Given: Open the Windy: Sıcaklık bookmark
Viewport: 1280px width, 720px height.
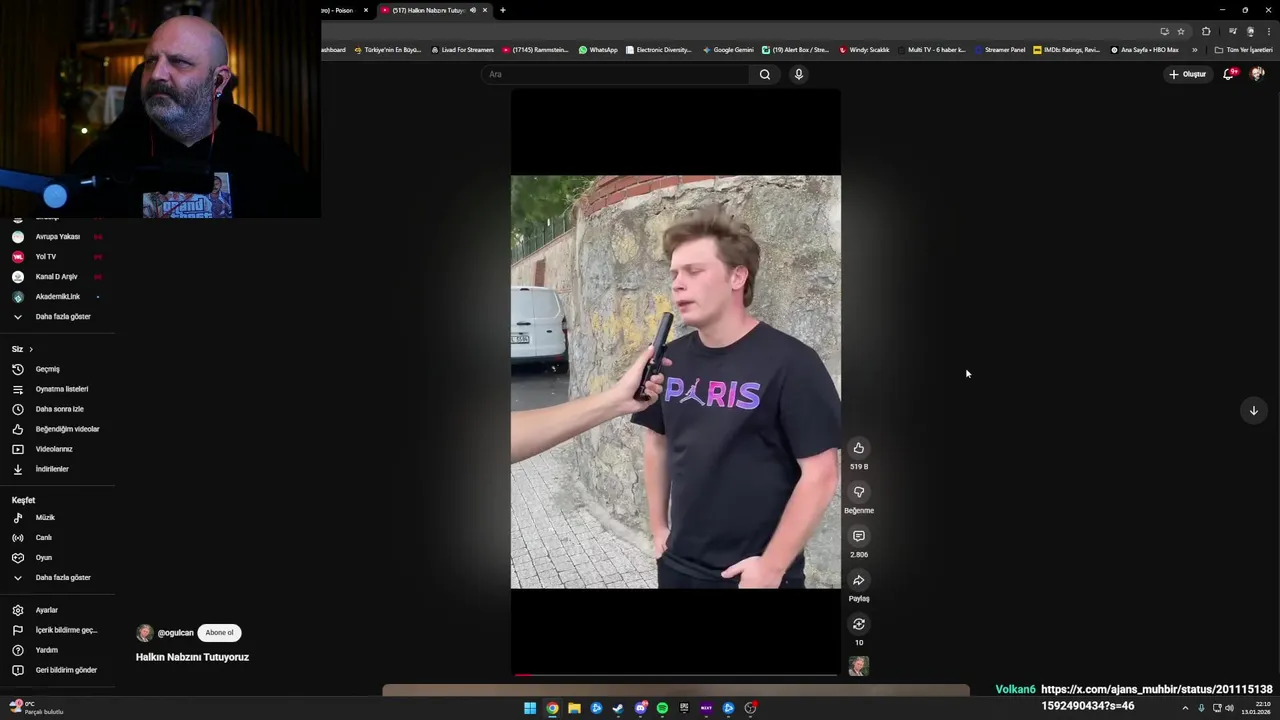Looking at the screenshot, I should point(864,50).
